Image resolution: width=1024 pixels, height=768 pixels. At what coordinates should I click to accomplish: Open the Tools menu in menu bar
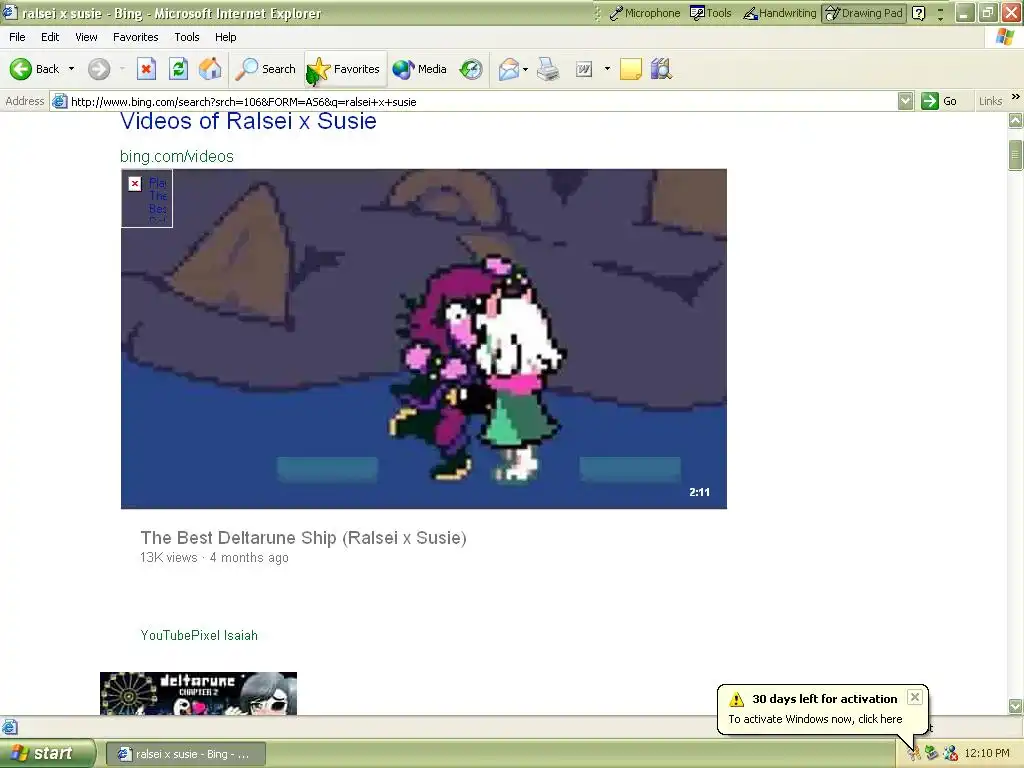click(187, 37)
